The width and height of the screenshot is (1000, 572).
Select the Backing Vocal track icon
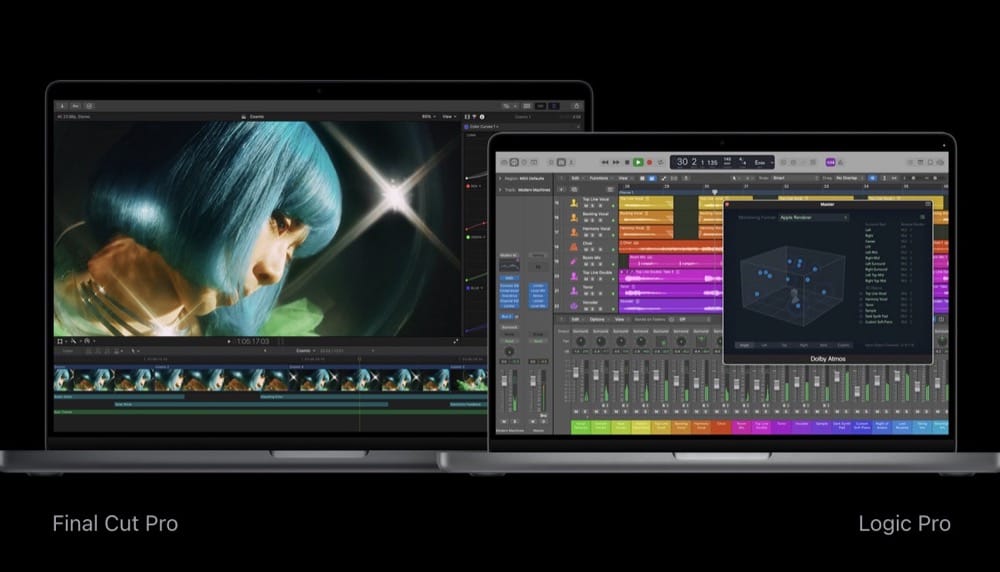click(x=574, y=217)
